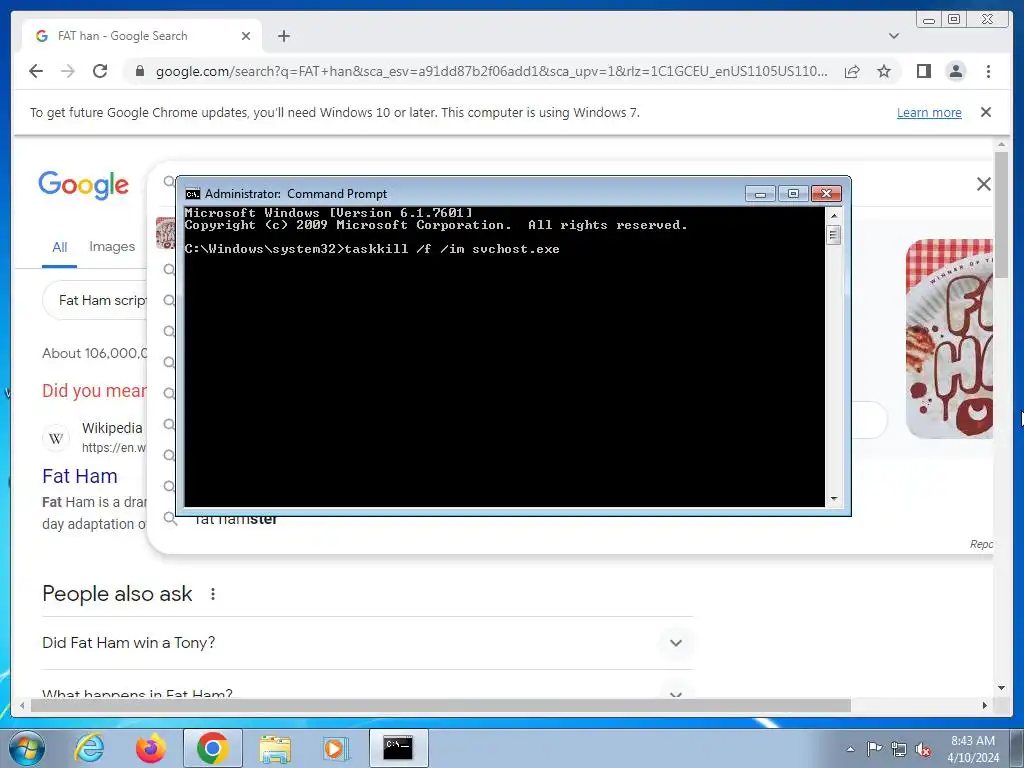
Task: Click the address bar URL
Action: click(491, 71)
